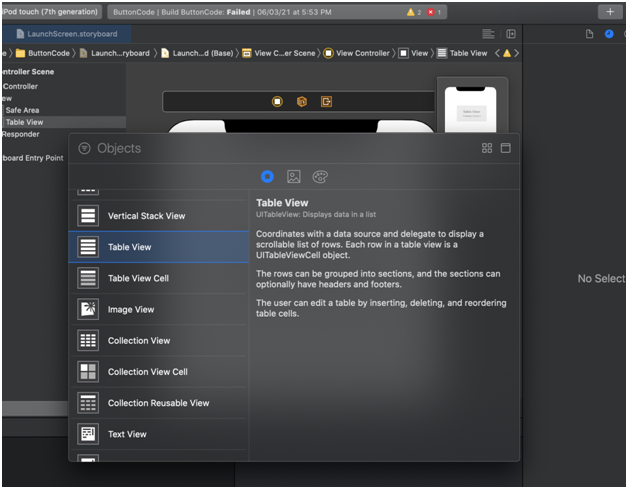Select the Controller outline item
Viewport: 628px width, 489px height.
coord(20,86)
